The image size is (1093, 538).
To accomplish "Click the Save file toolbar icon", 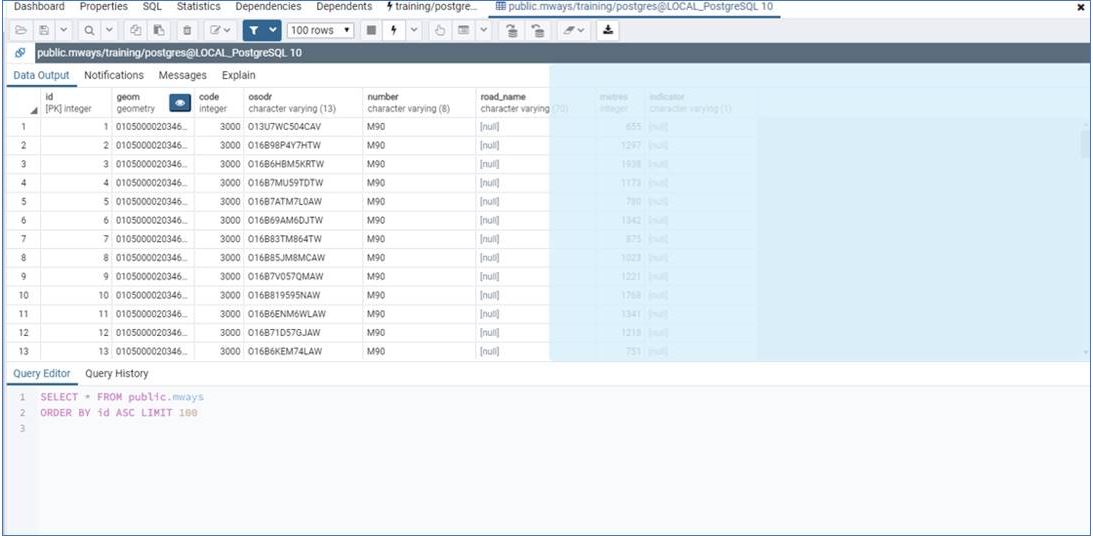I will coord(44,30).
